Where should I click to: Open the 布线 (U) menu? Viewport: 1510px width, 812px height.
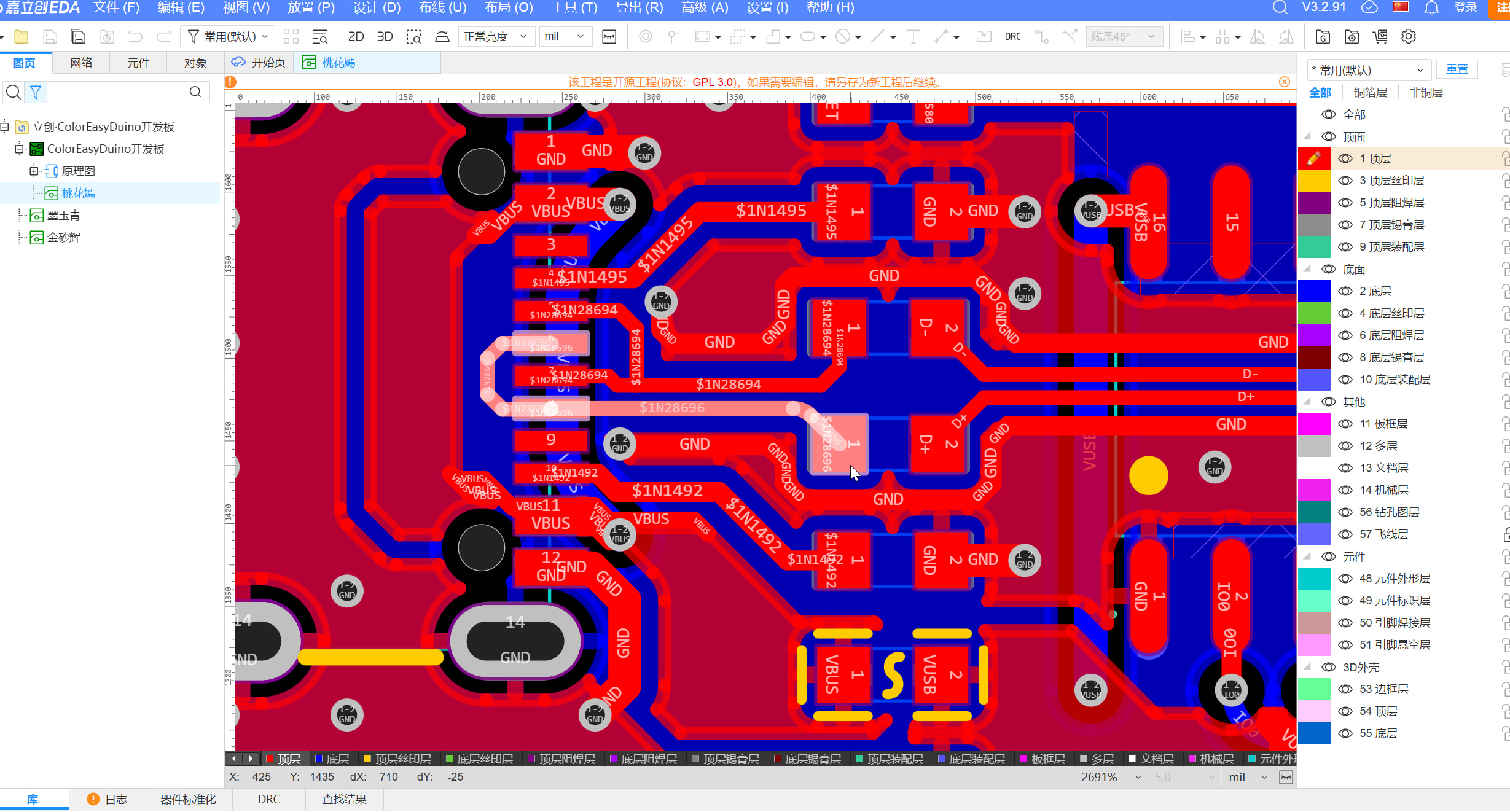click(442, 8)
